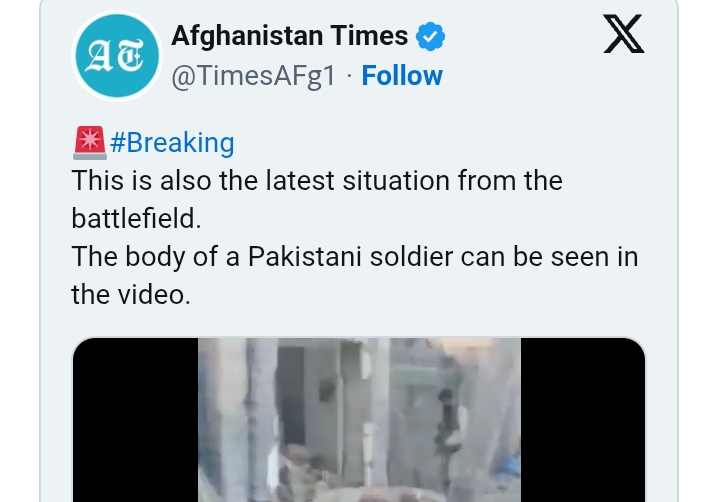The height and width of the screenshot is (502, 719).
Task: Open the Afghanistan Times profile avatar
Action: (117, 55)
